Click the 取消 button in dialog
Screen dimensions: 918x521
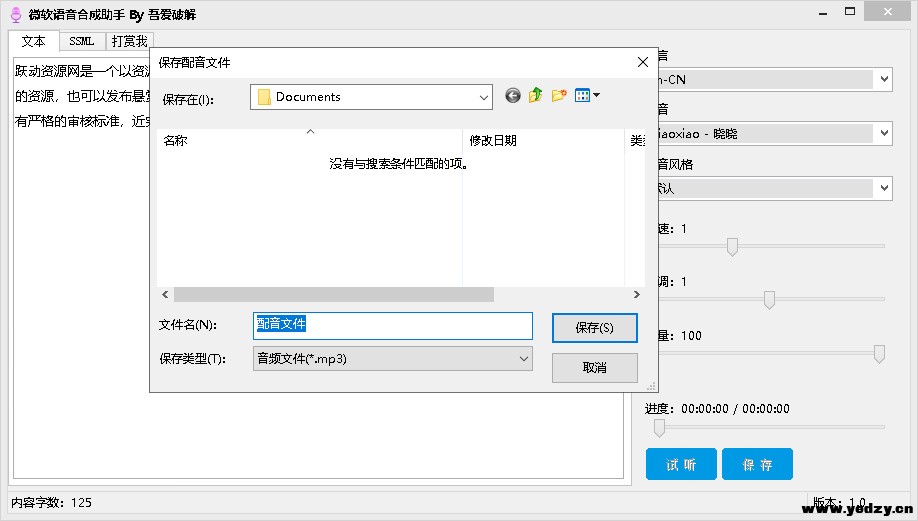coord(594,368)
